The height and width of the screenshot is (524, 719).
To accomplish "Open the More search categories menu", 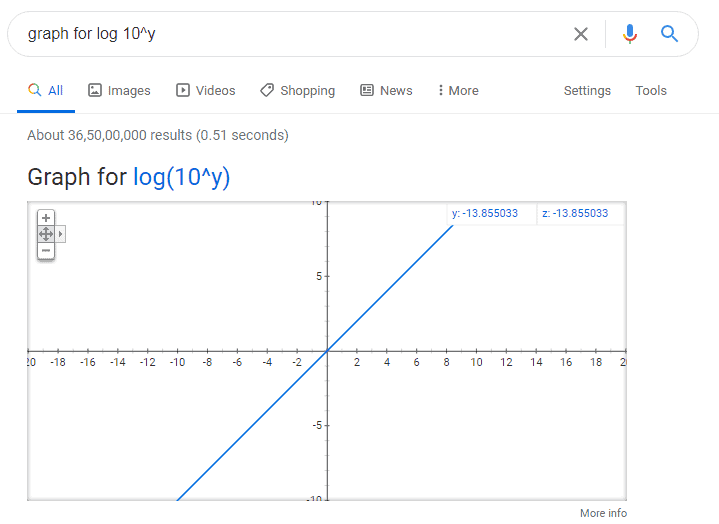I will (458, 91).
